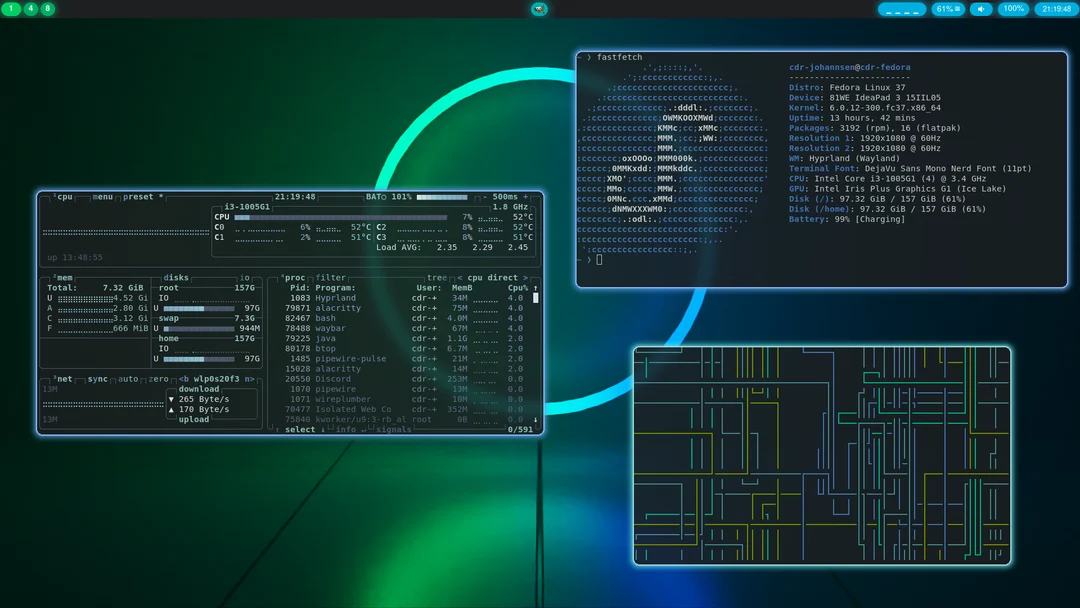Toggle auto scaling in the btop net panel
This screenshot has height=608, width=1080.
(x=128, y=379)
